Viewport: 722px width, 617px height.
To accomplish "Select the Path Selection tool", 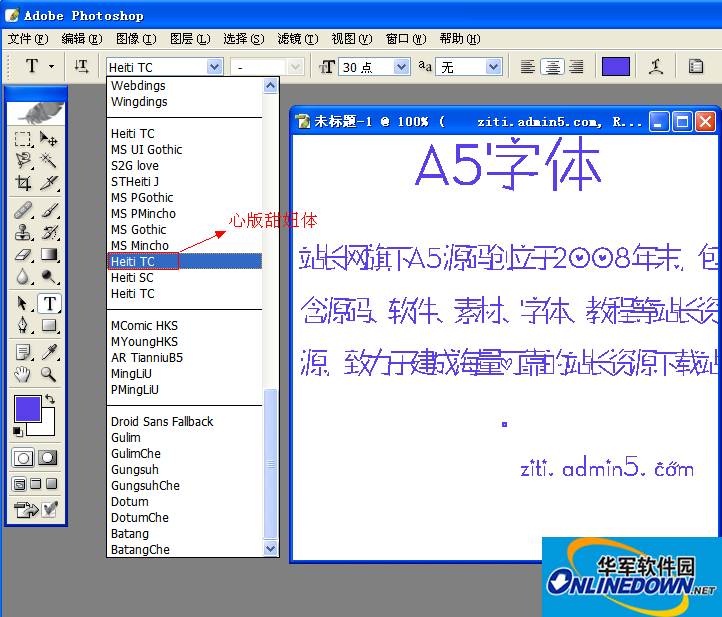I will tap(22, 303).
